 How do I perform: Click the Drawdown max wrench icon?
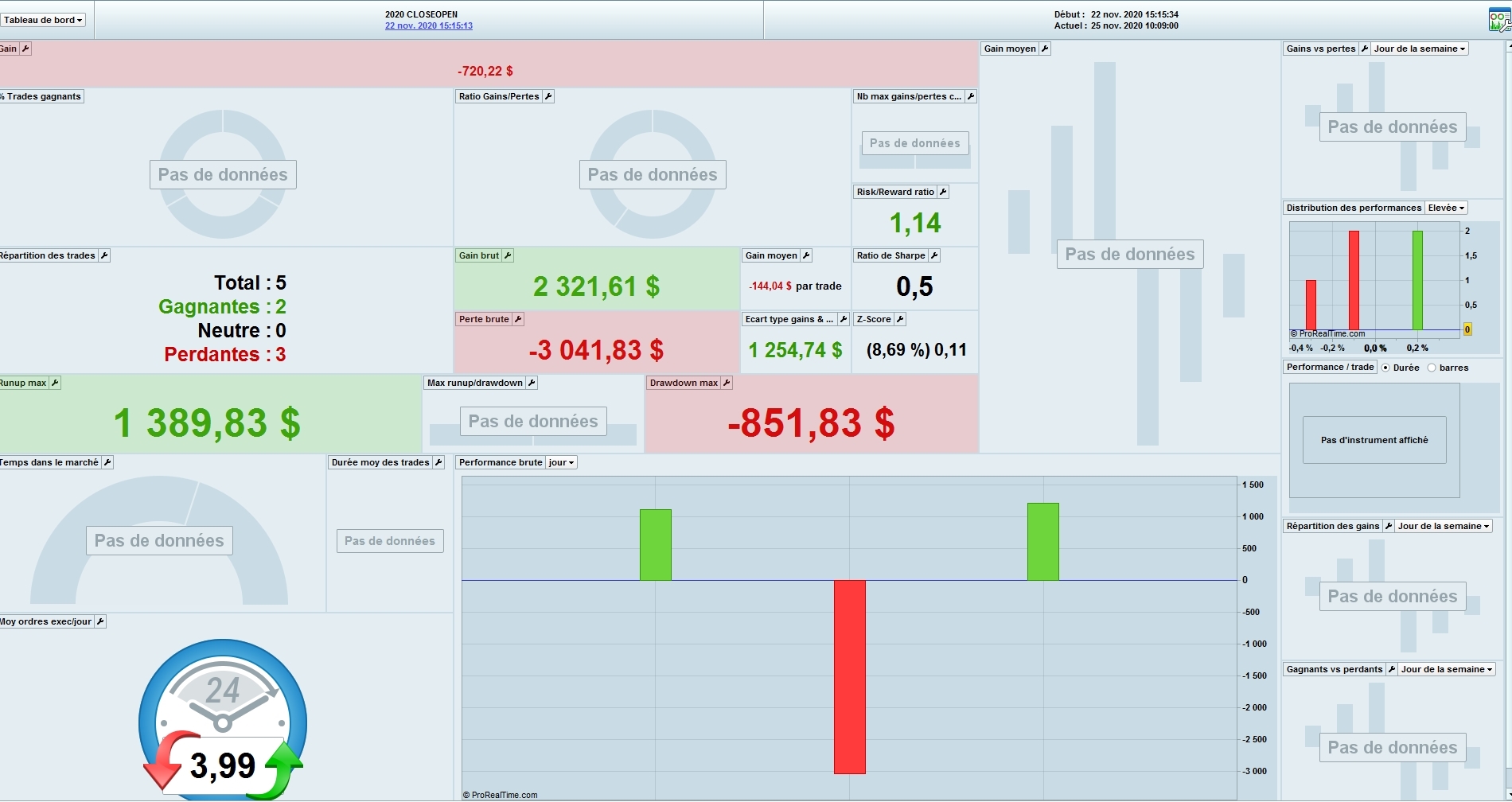tap(727, 383)
